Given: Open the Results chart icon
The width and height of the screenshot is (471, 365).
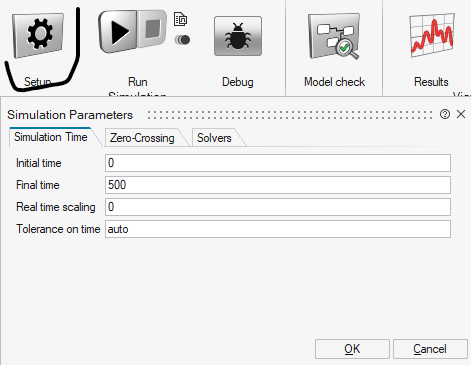Looking at the screenshot, I should pyautogui.click(x=432, y=35).
